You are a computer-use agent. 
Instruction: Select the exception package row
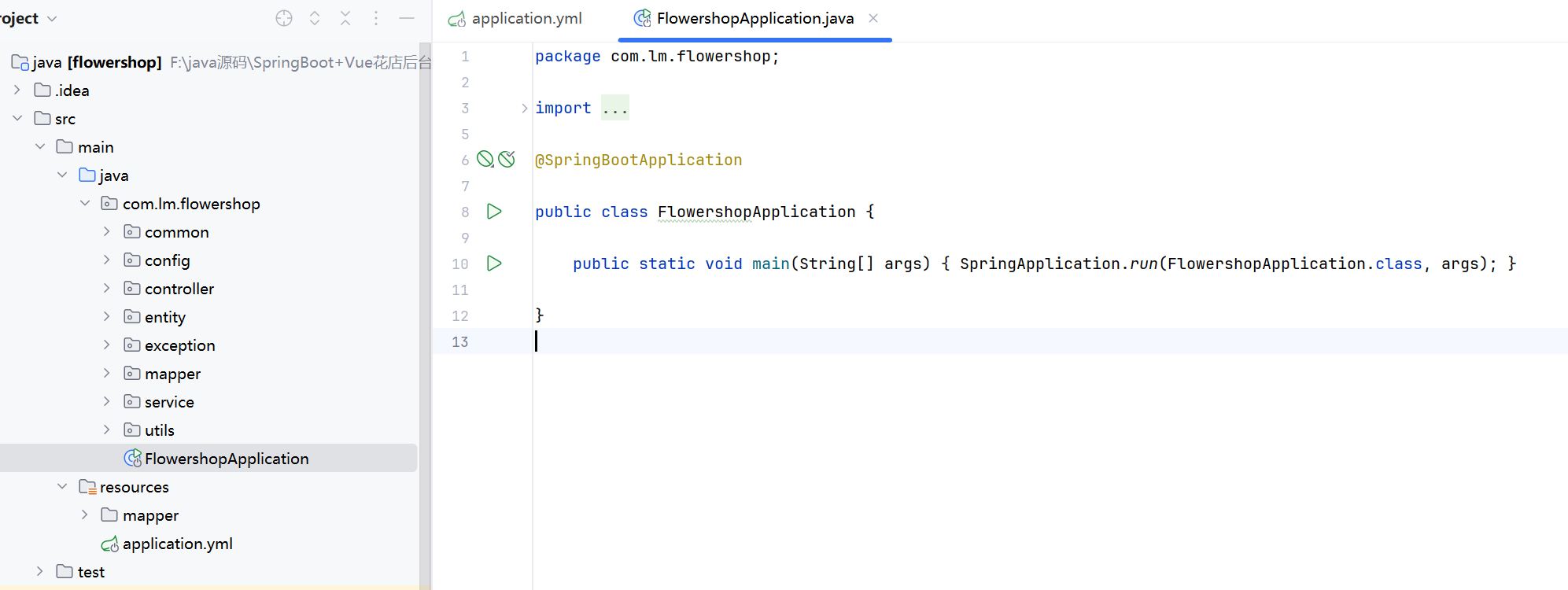click(x=208, y=345)
